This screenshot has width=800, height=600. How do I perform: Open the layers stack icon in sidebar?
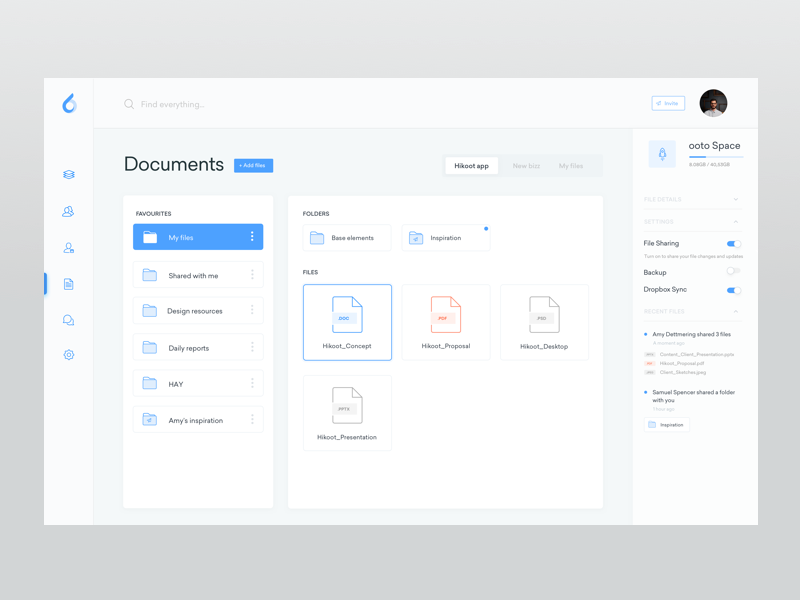(x=69, y=175)
